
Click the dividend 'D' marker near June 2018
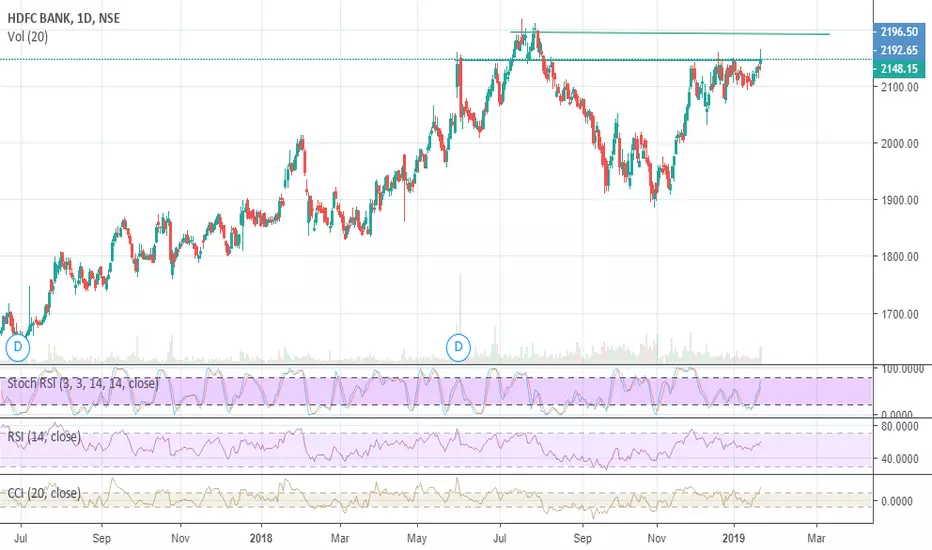[458, 347]
